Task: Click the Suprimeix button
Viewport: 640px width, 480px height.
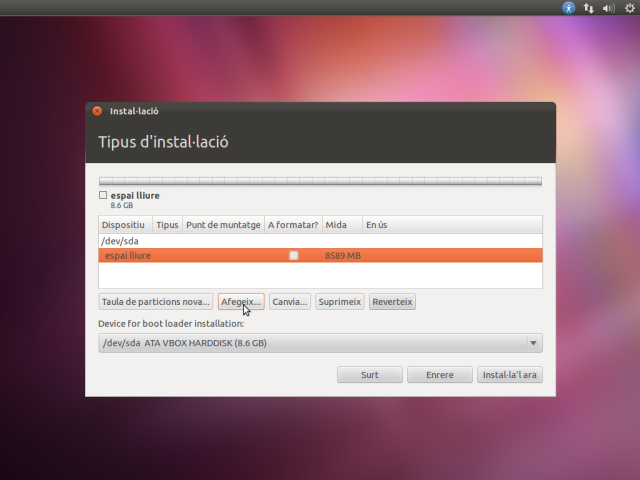Action: point(340,302)
